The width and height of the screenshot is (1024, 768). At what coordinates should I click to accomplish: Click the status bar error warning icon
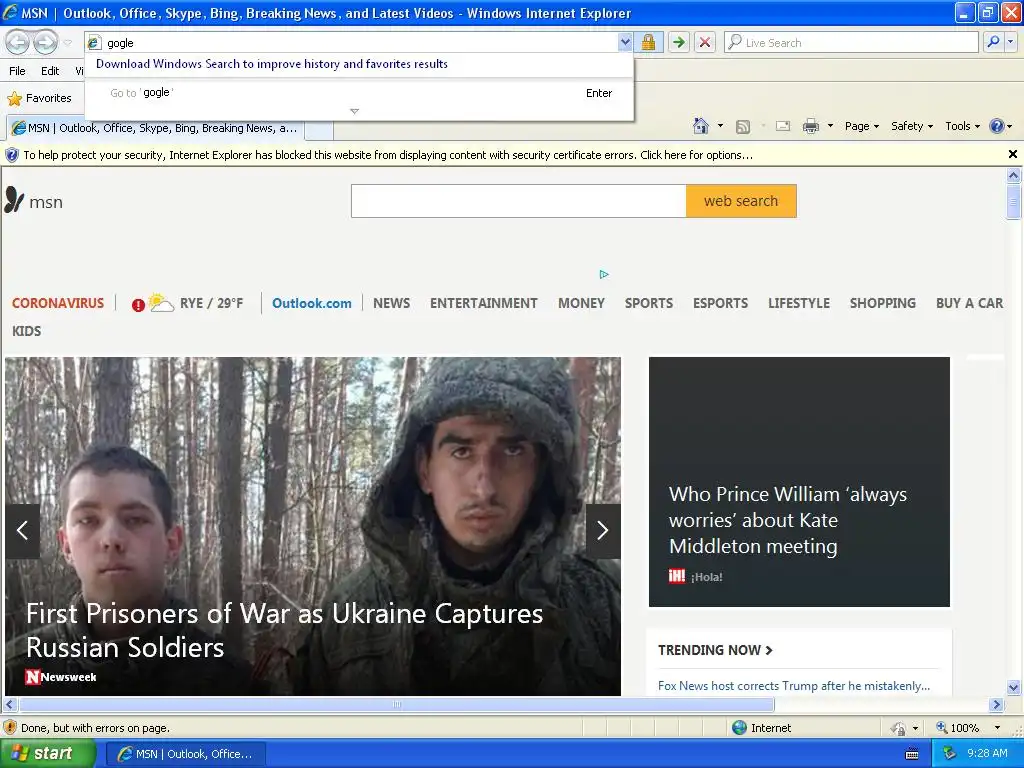pyautogui.click(x=10, y=728)
